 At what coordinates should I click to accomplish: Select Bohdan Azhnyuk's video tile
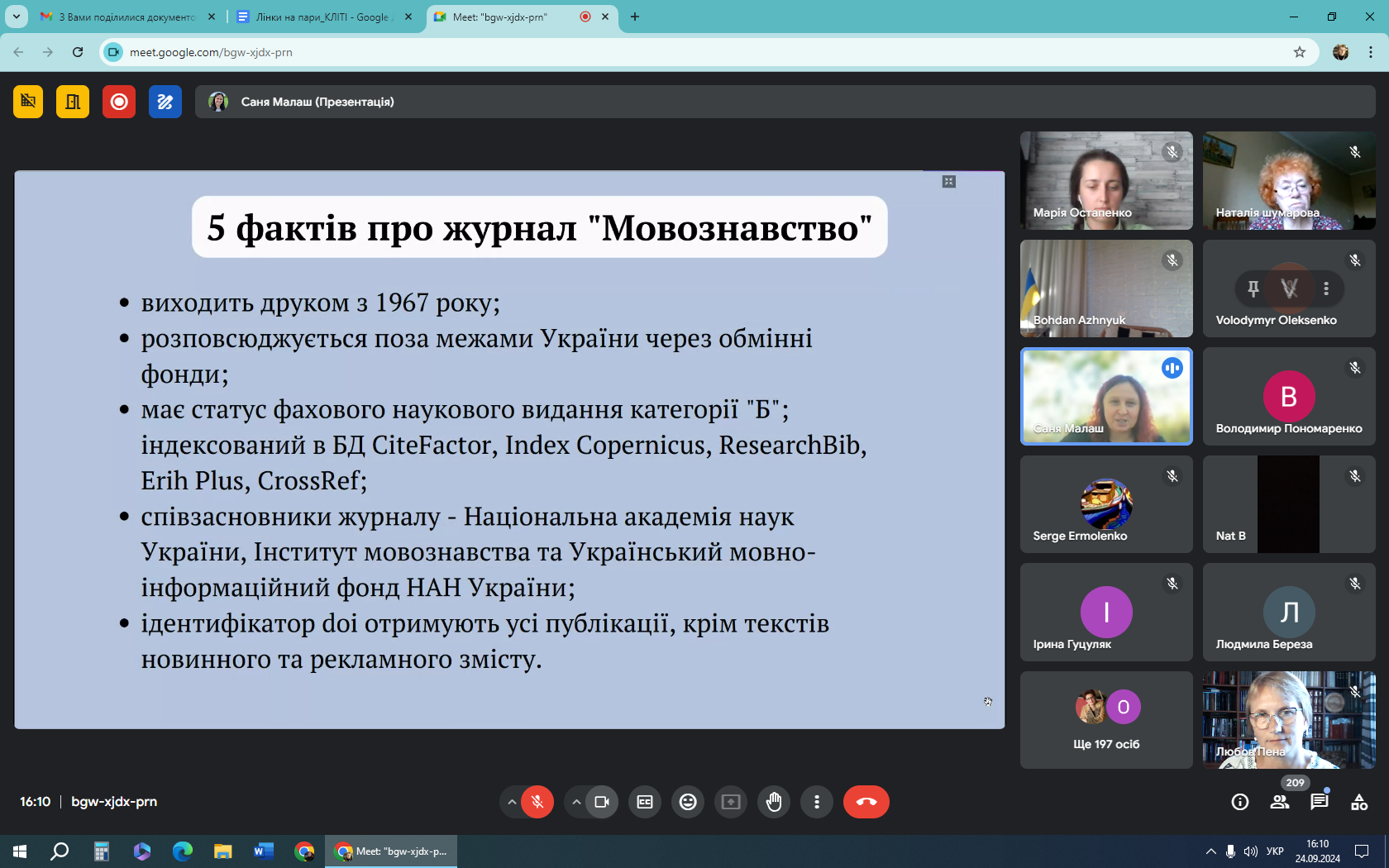click(x=1106, y=289)
